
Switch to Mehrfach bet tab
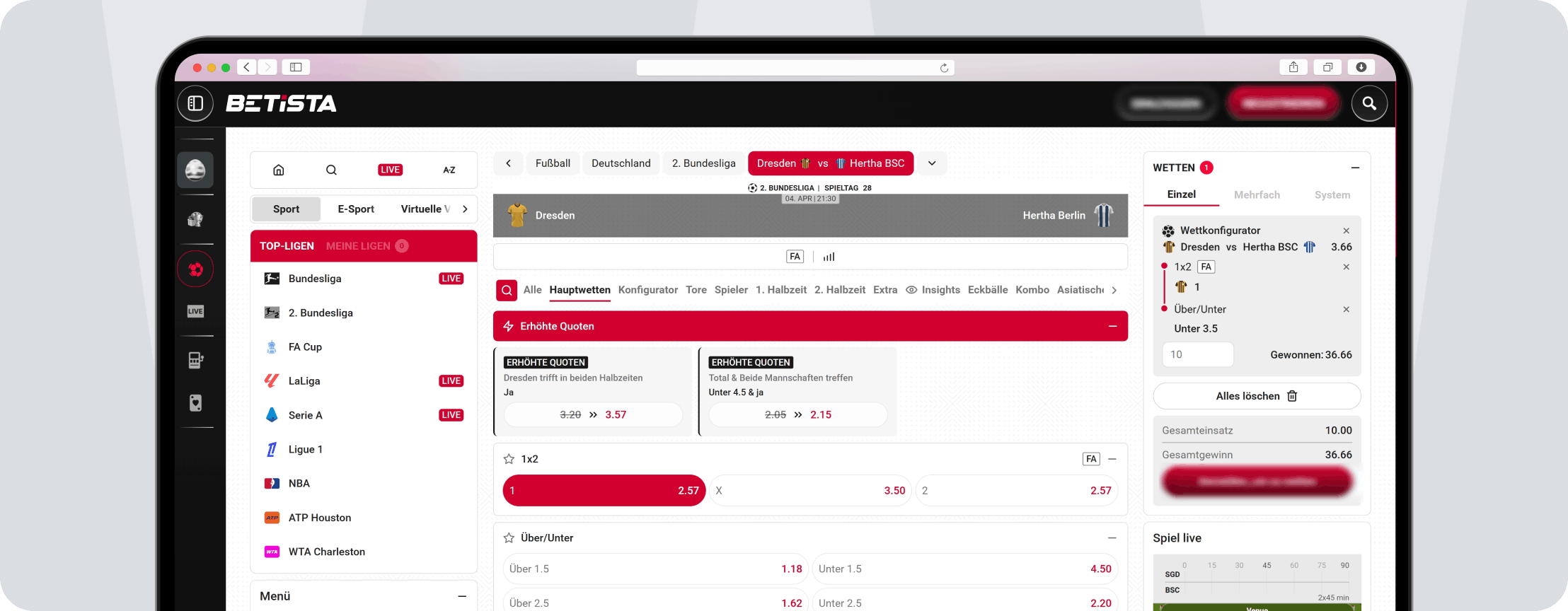(1257, 194)
